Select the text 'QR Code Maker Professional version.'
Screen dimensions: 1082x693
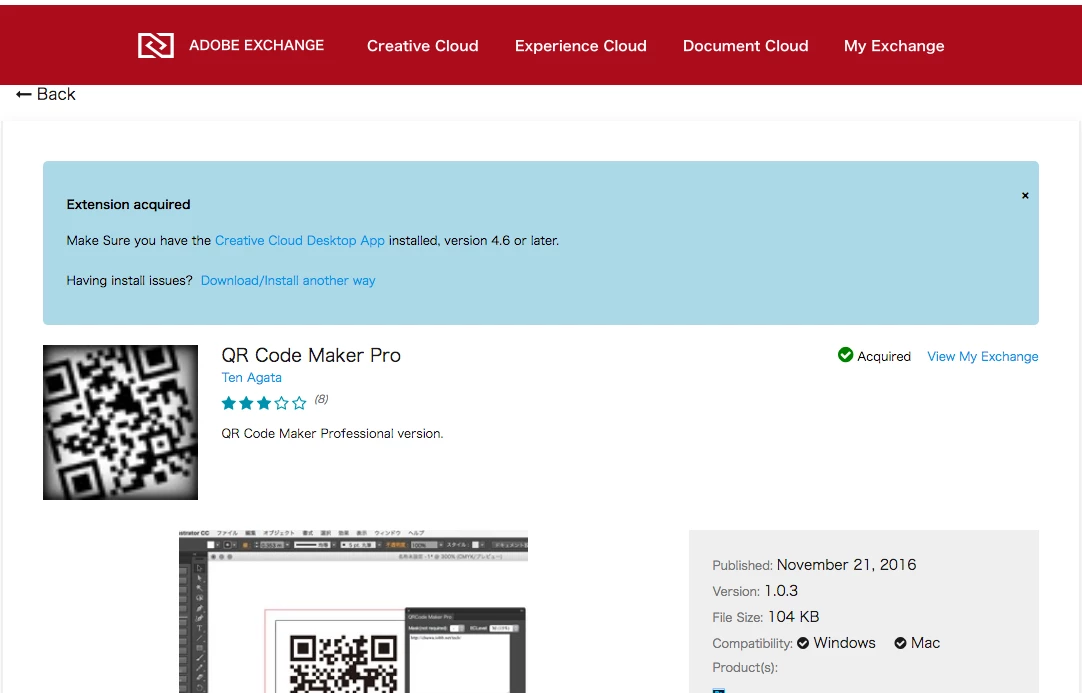(332, 433)
